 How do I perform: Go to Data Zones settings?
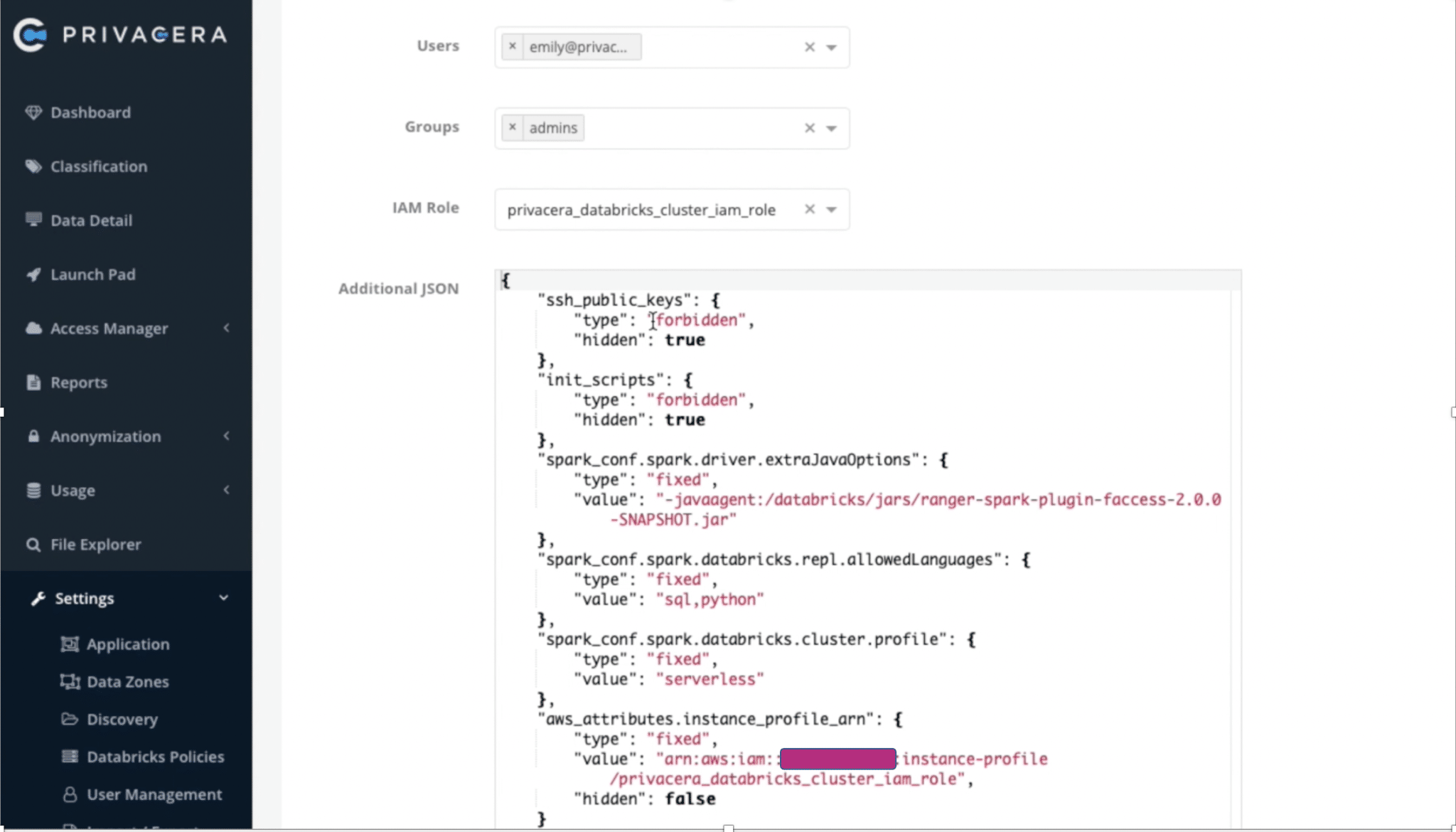point(127,681)
